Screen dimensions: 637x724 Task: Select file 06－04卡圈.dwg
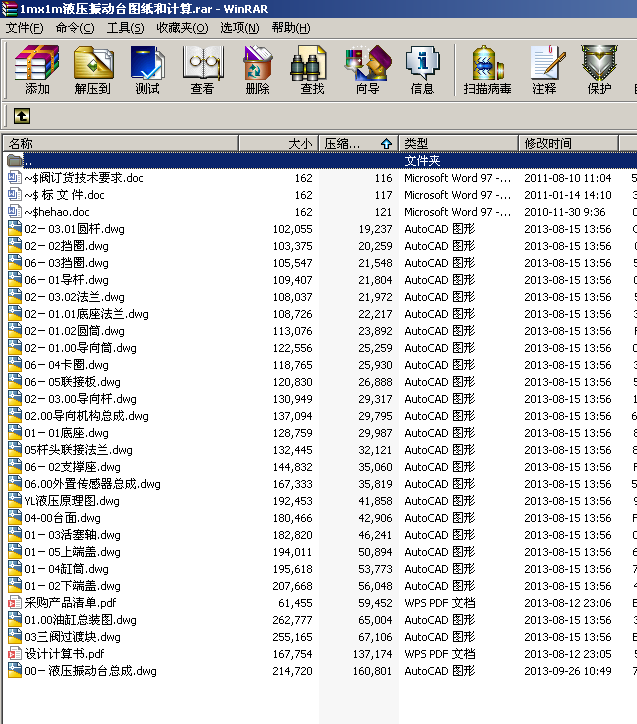[x=66, y=365]
